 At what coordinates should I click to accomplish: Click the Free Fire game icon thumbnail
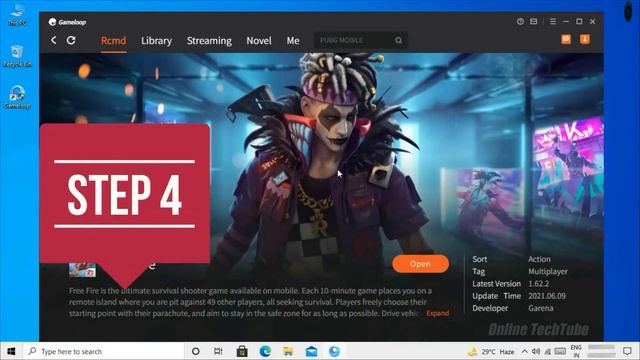(x=82, y=270)
